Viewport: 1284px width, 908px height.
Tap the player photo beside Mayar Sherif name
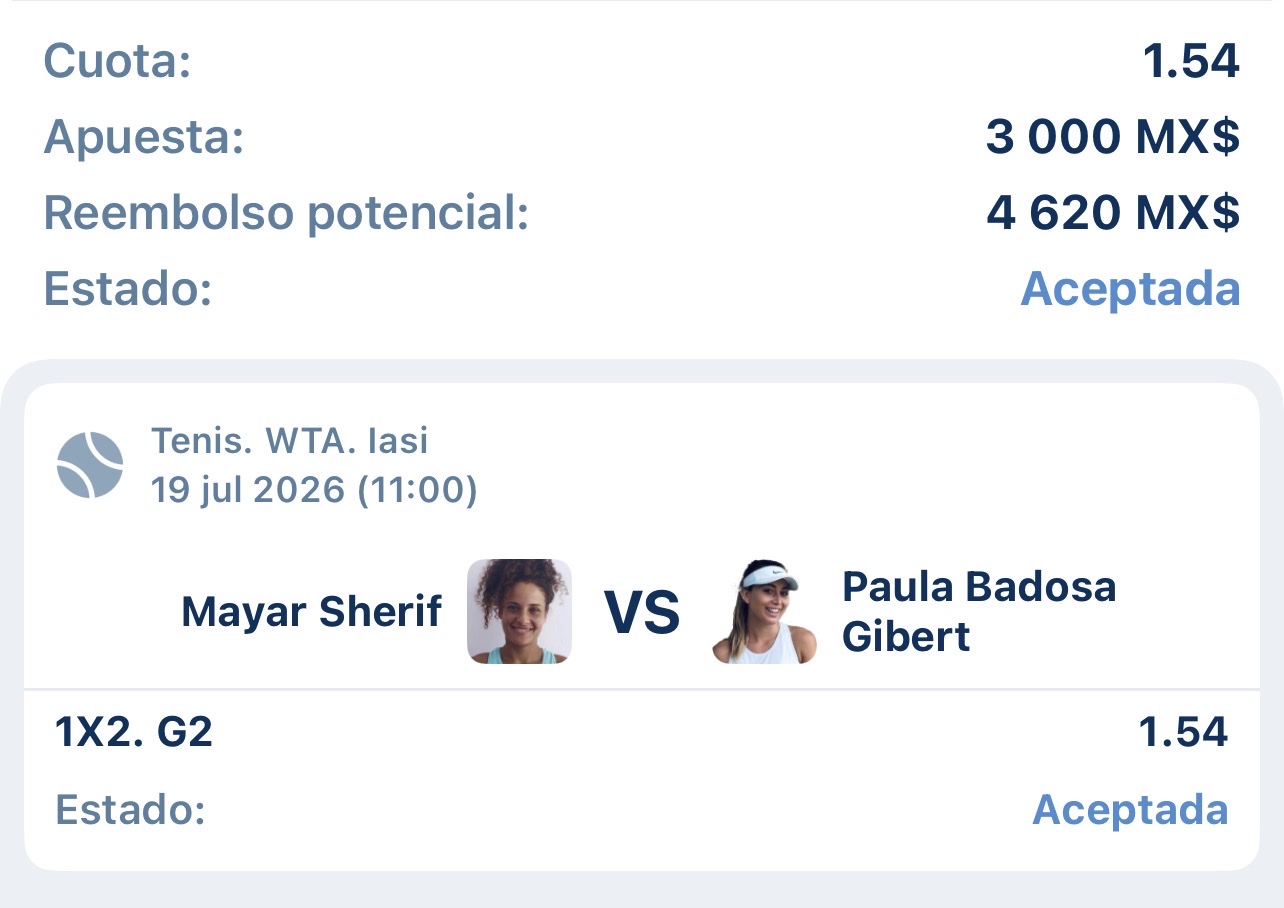519,611
